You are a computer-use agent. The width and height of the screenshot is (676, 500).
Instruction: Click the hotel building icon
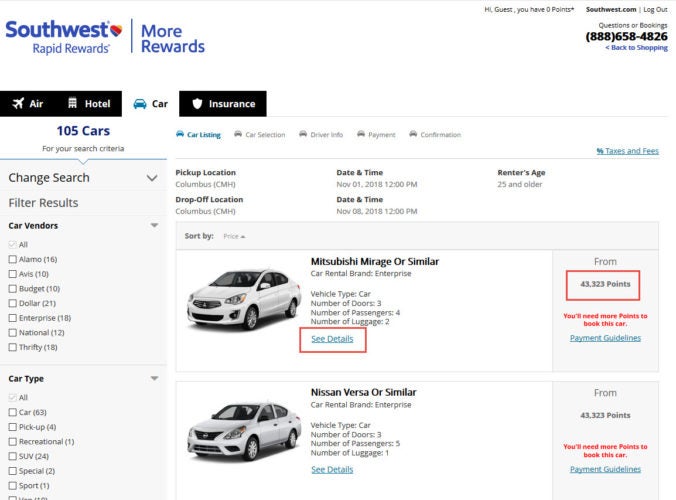[x=72, y=103]
